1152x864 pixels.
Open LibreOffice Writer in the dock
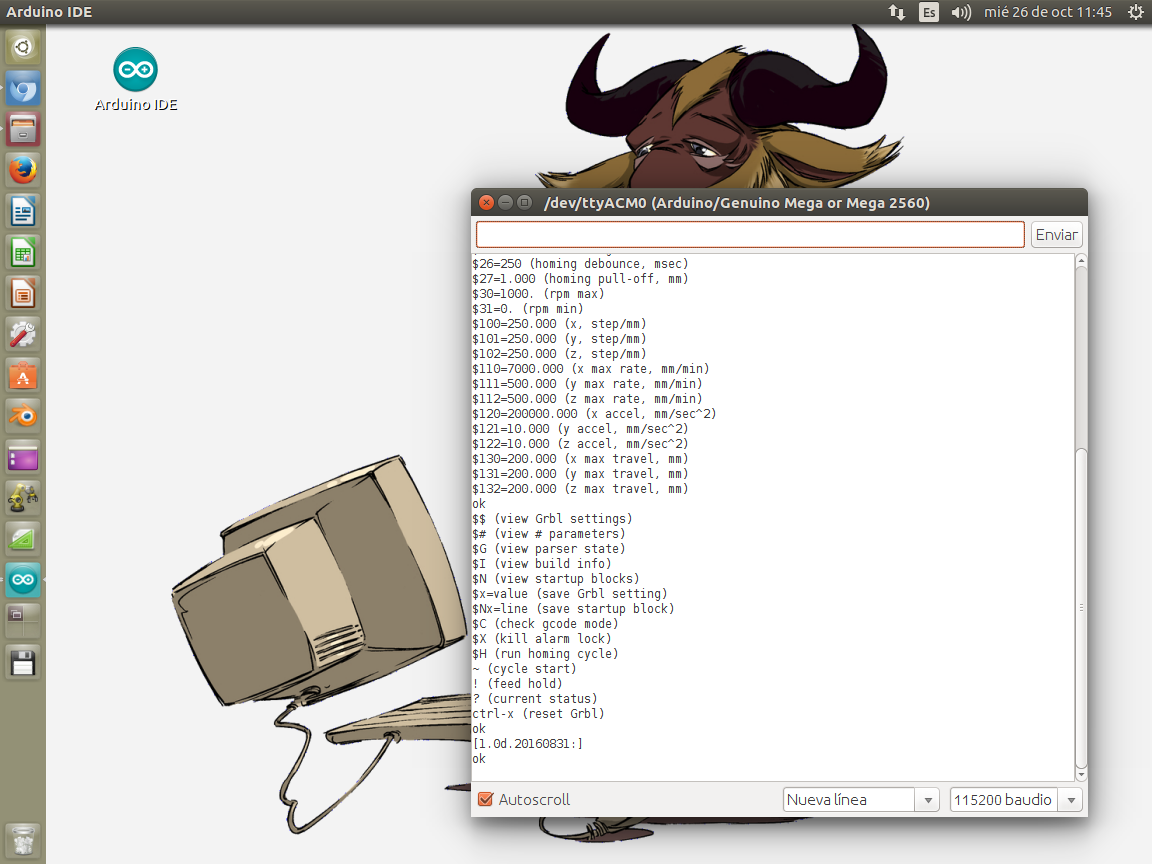(x=23, y=211)
